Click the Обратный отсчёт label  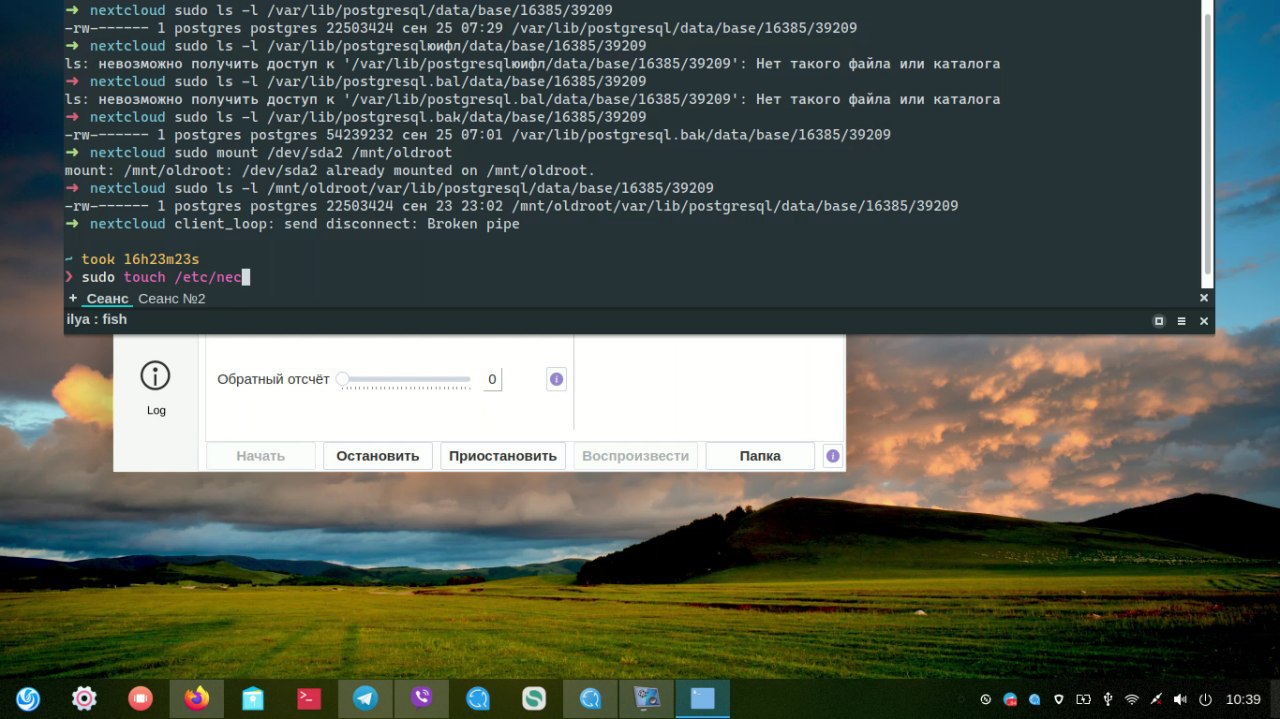273,379
